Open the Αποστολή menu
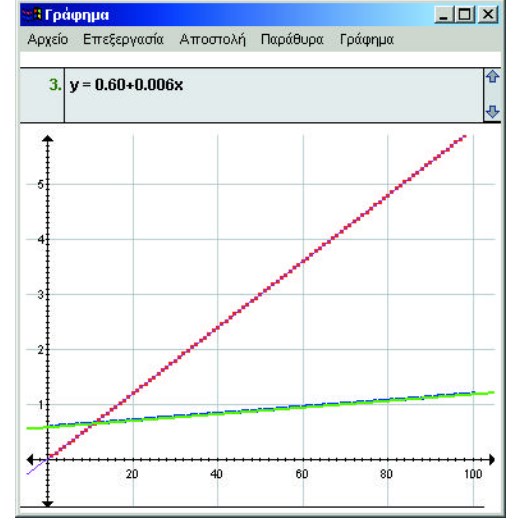 pyautogui.click(x=212, y=39)
